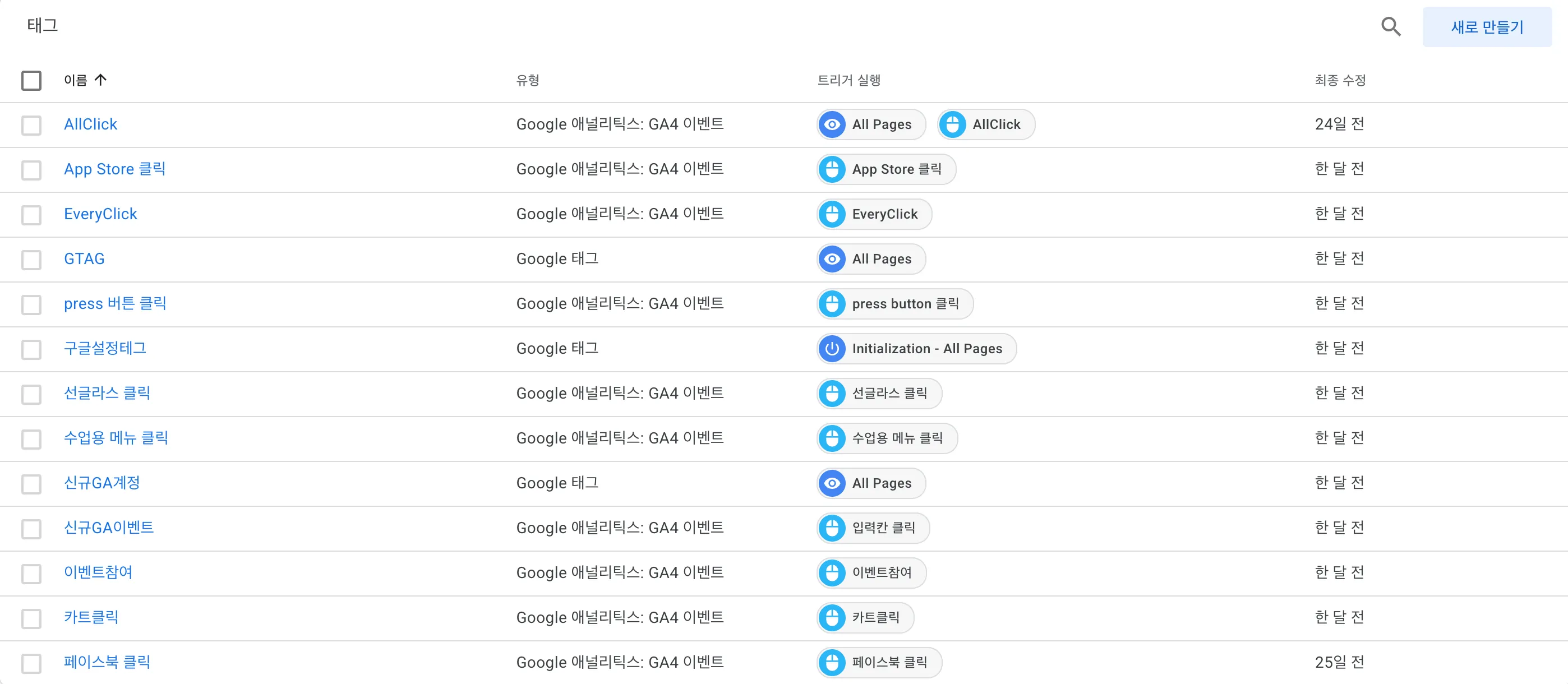
Task: Open the 신규GA계정 tag link
Action: coord(102,483)
